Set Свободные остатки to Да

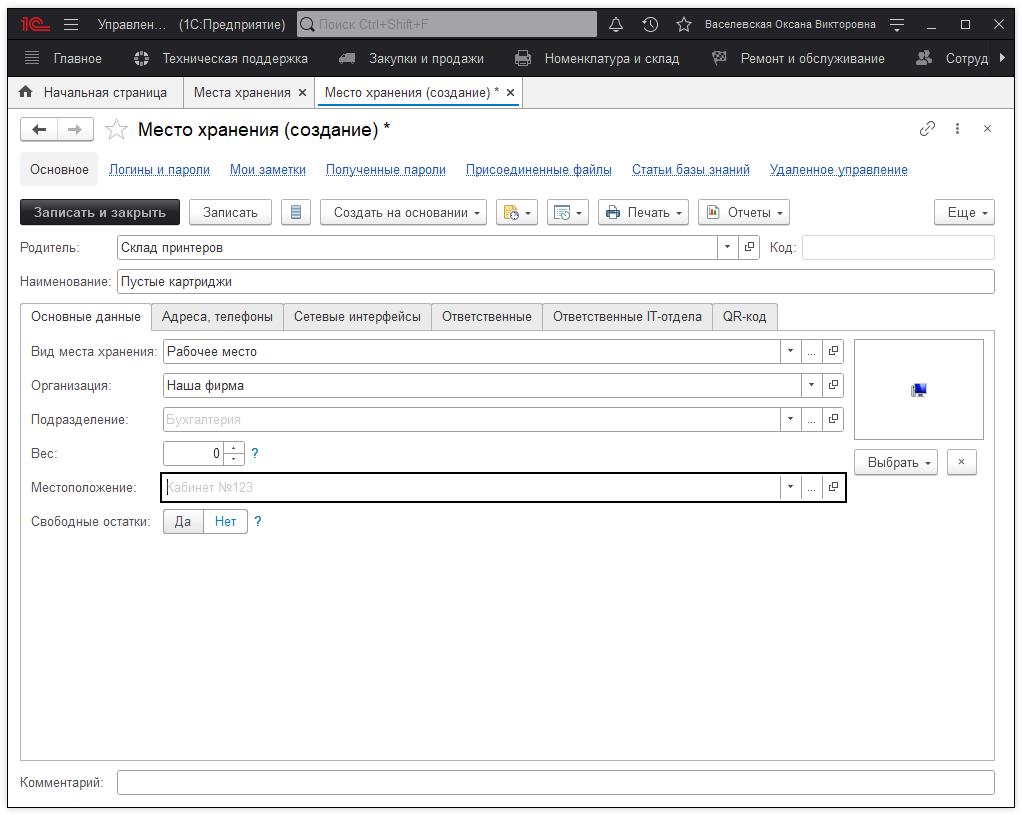coord(183,521)
